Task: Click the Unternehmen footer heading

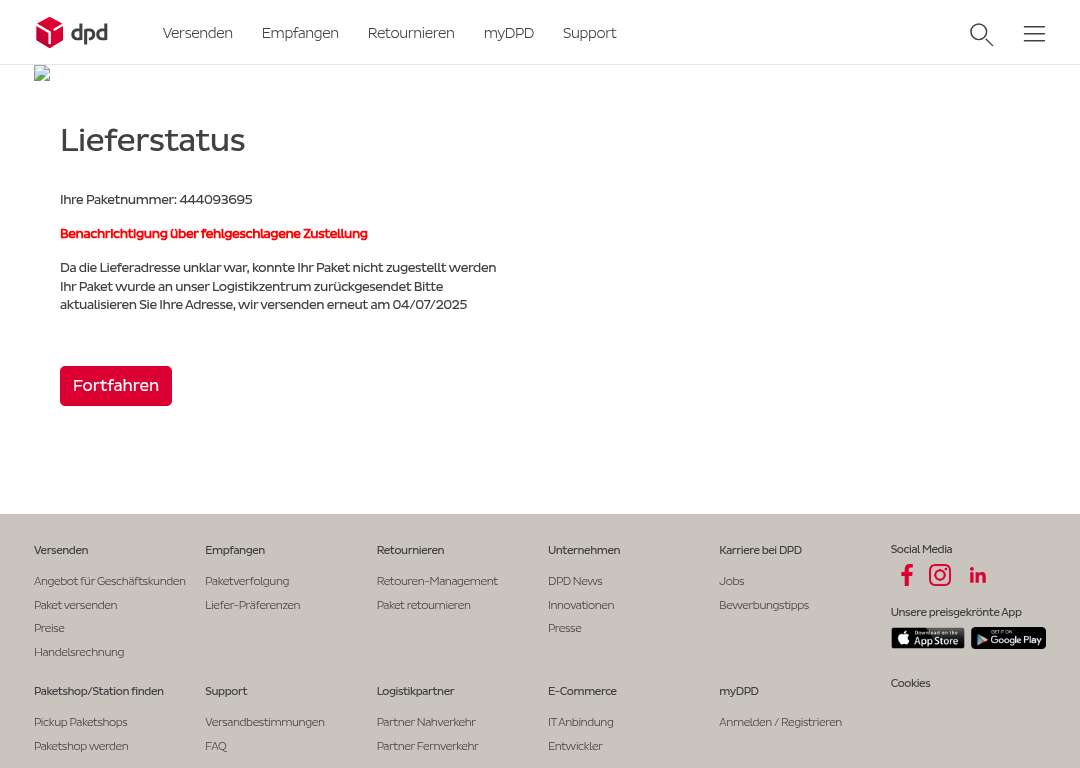Action: click(584, 550)
